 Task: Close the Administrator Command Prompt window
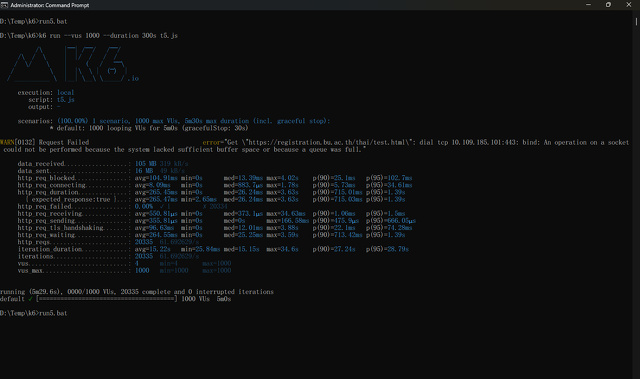(629, 5)
